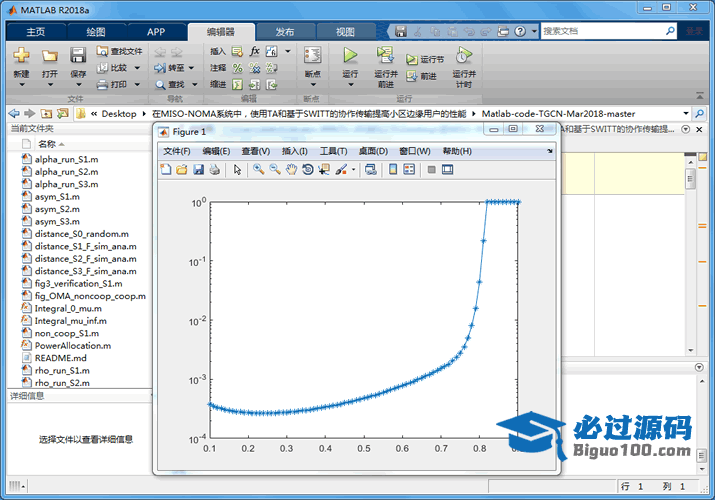Screen dimensions: 715x500
Task: Open Help (帮助) menu in Figure 1
Action: click(x=457, y=151)
